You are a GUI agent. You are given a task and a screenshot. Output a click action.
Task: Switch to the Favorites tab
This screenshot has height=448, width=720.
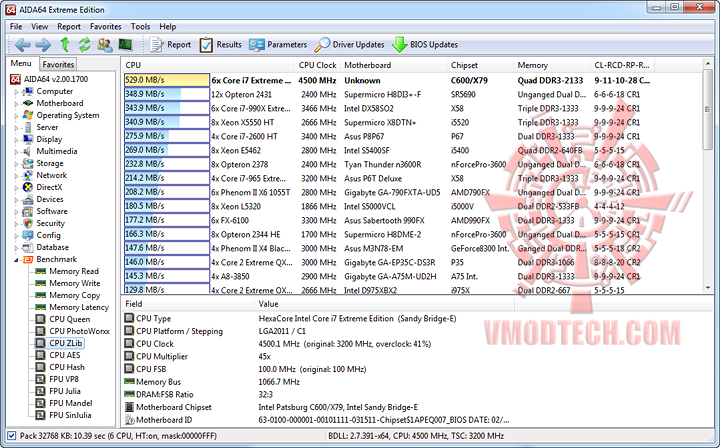pyautogui.click(x=58, y=64)
